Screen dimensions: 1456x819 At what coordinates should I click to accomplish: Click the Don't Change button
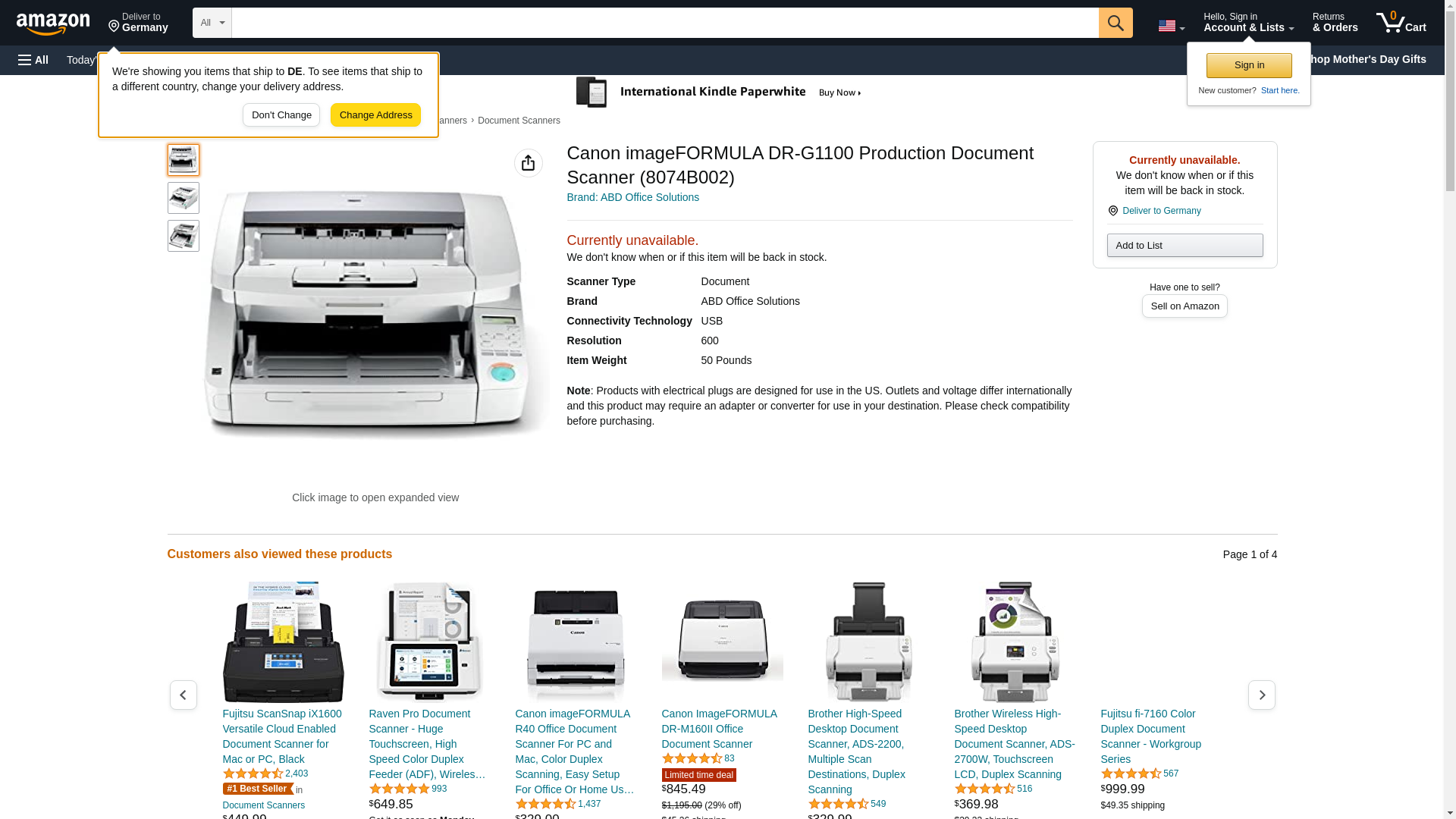click(281, 115)
